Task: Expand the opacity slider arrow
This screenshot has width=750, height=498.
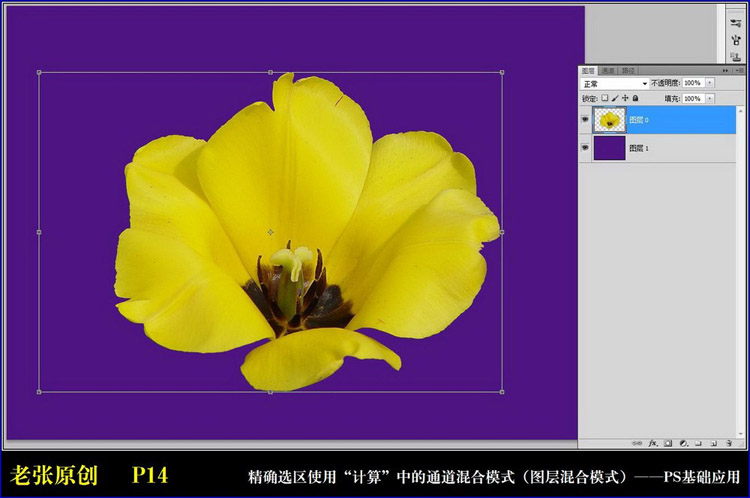Action: [x=708, y=84]
